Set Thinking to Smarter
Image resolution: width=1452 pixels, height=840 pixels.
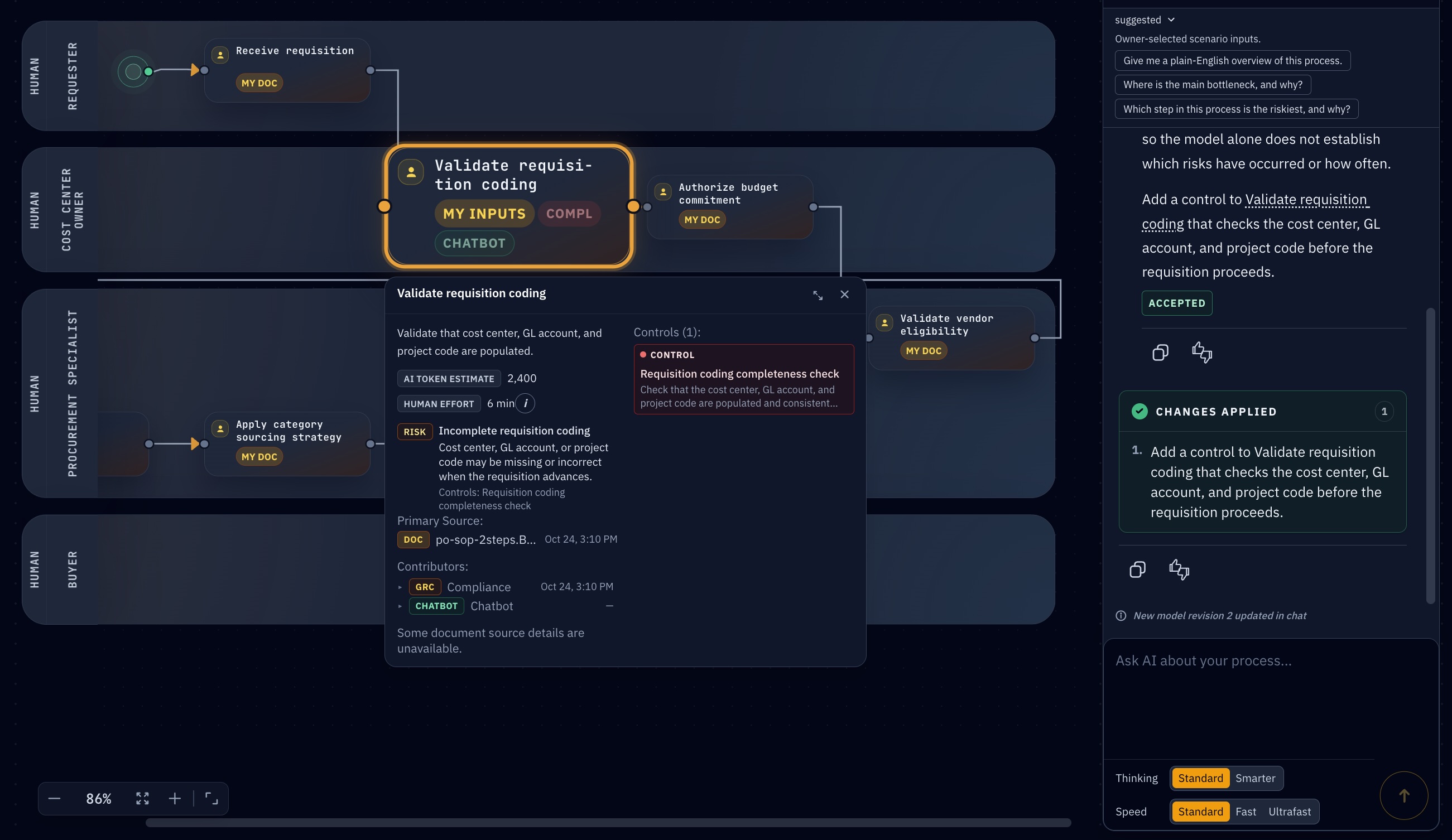point(1255,778)
